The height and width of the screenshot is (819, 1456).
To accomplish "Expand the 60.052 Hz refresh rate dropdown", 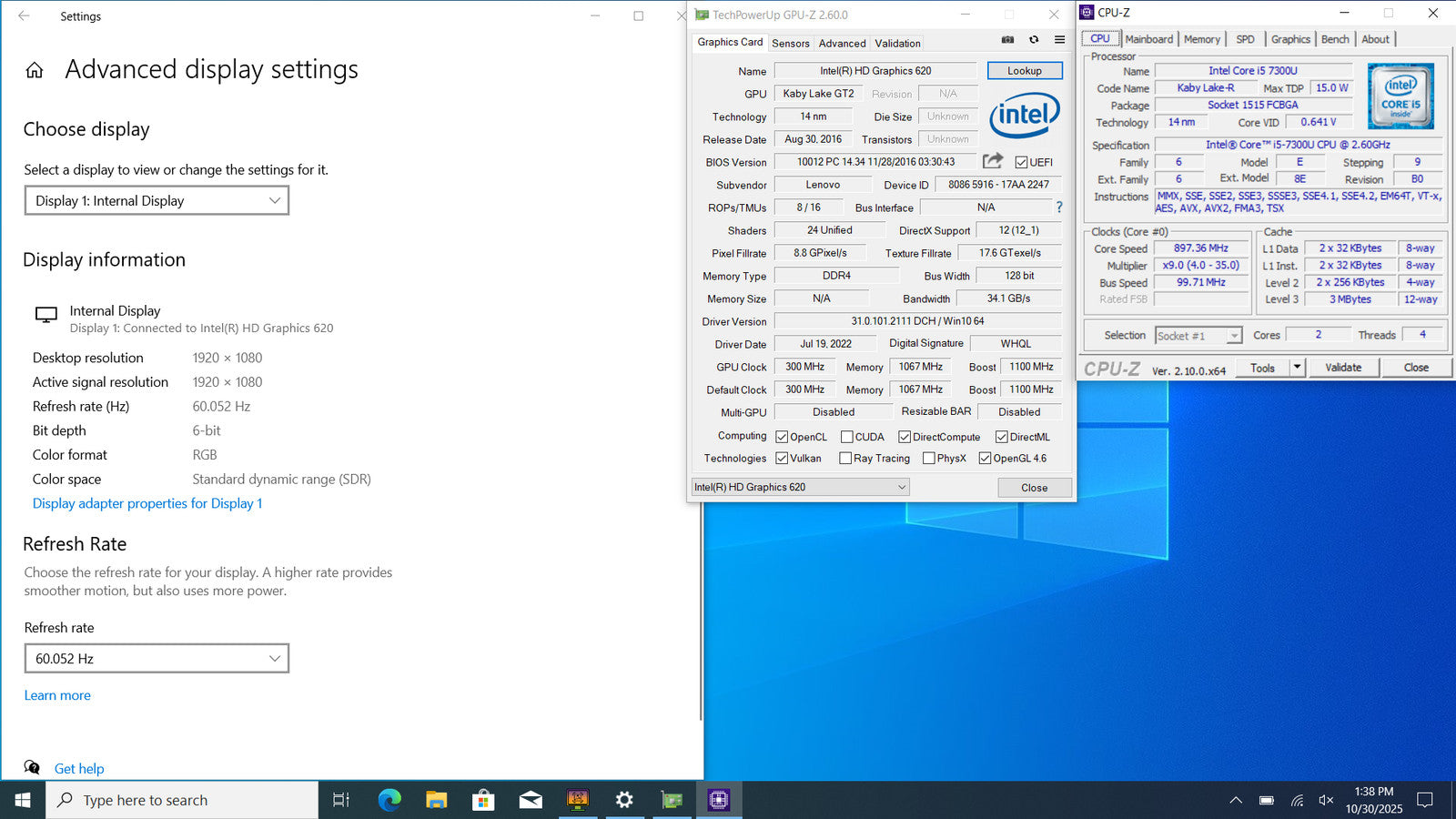I will [x=157, y=658].
